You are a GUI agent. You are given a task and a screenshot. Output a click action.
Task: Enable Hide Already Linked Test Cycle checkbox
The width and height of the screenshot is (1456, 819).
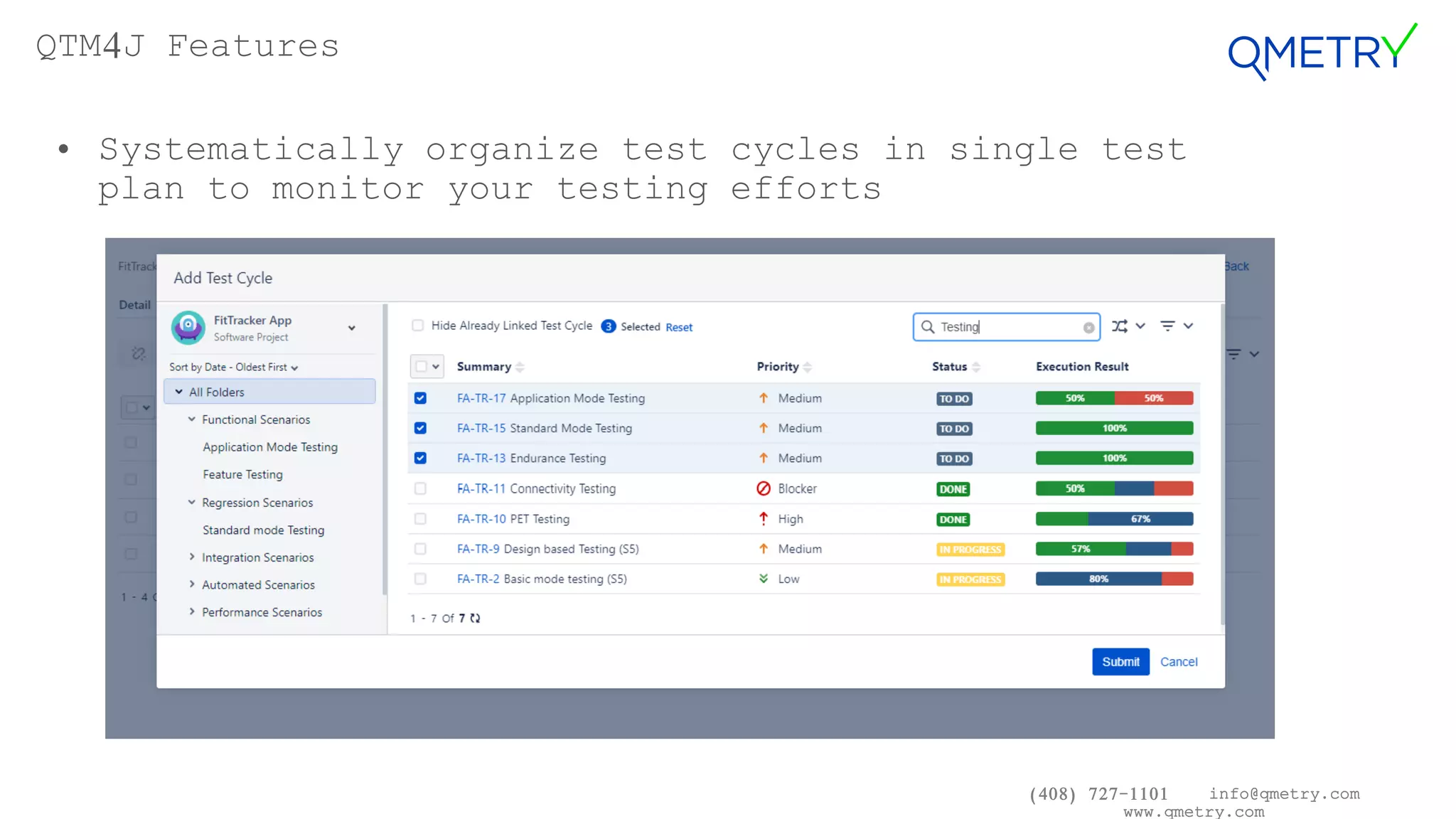418,326
